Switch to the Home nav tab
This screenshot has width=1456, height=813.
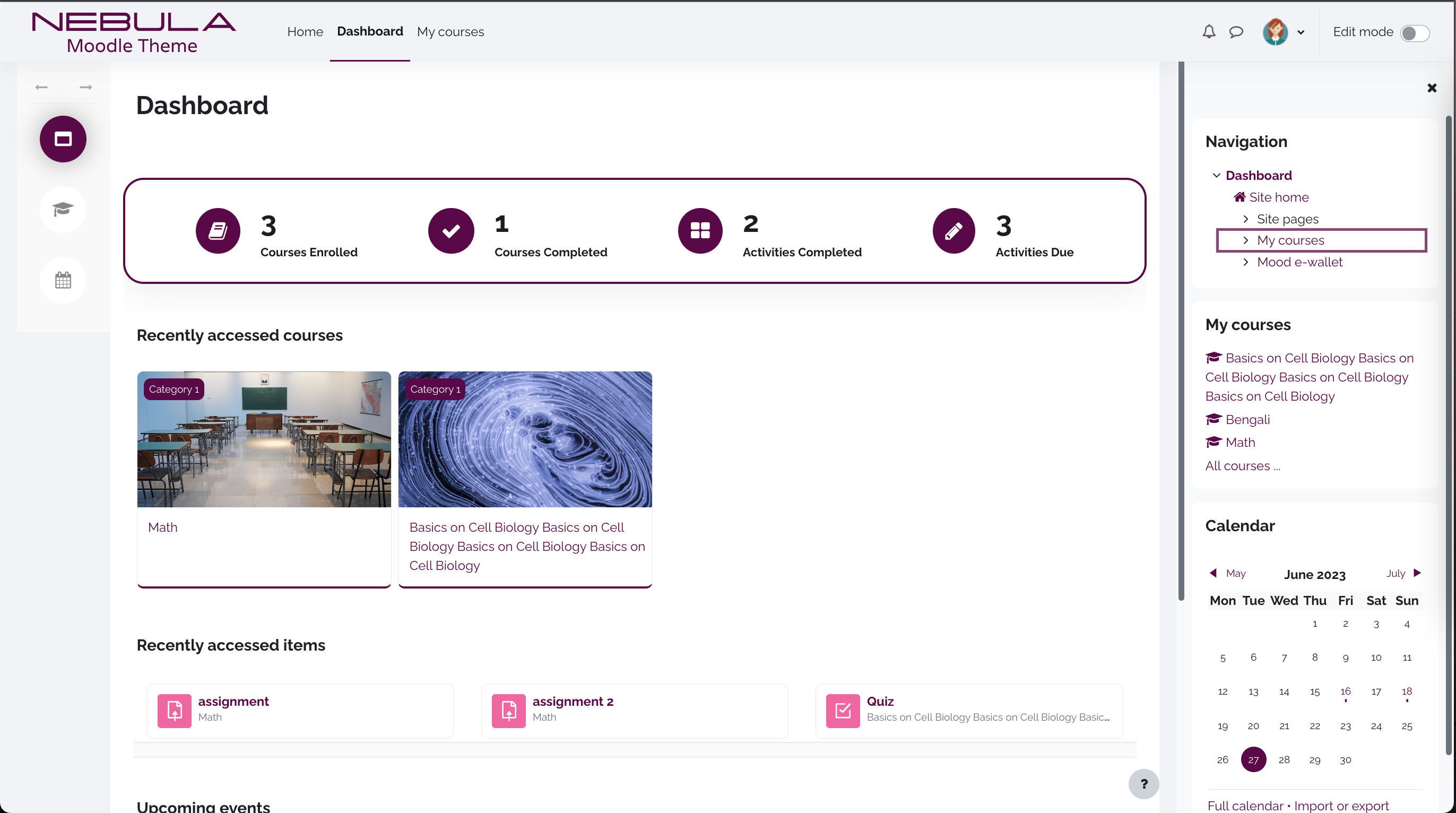pyautogui.click(x=305, y=32)
